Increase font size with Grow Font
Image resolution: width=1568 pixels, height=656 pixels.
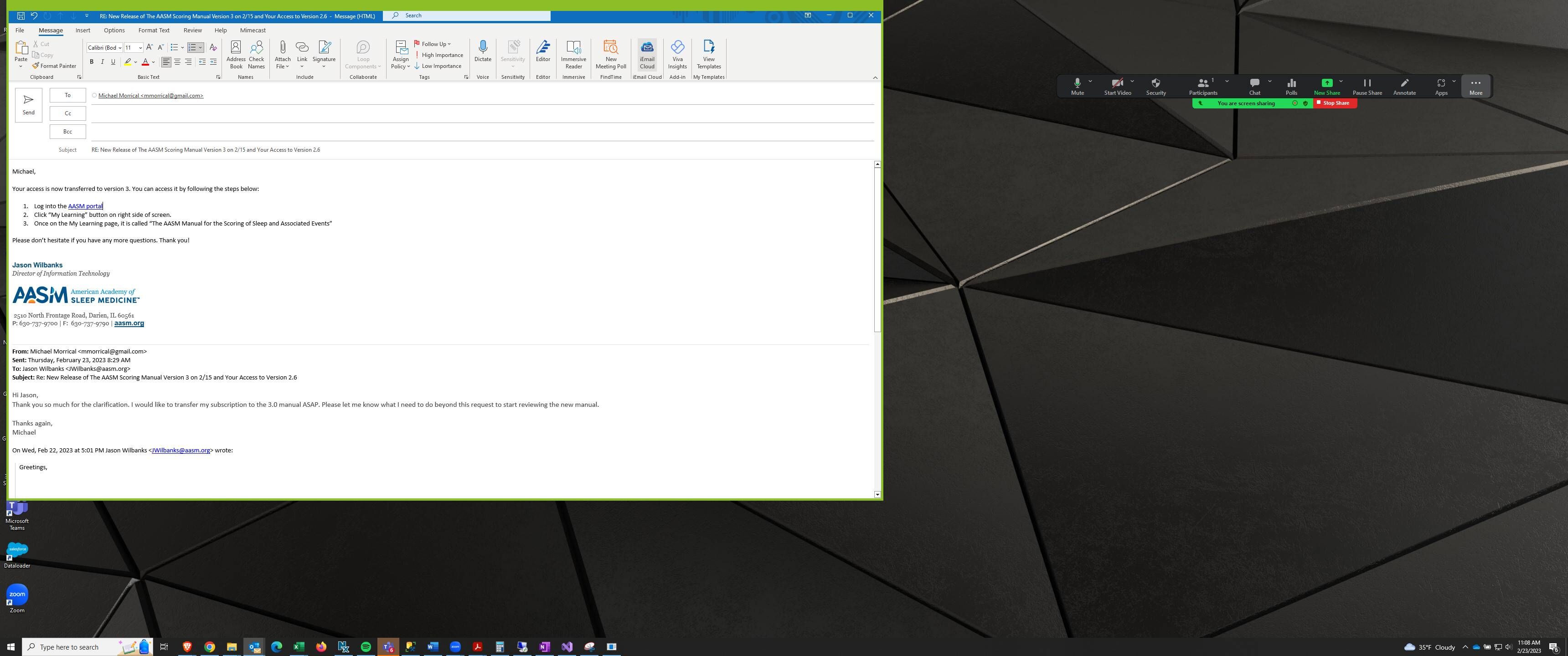150,47
